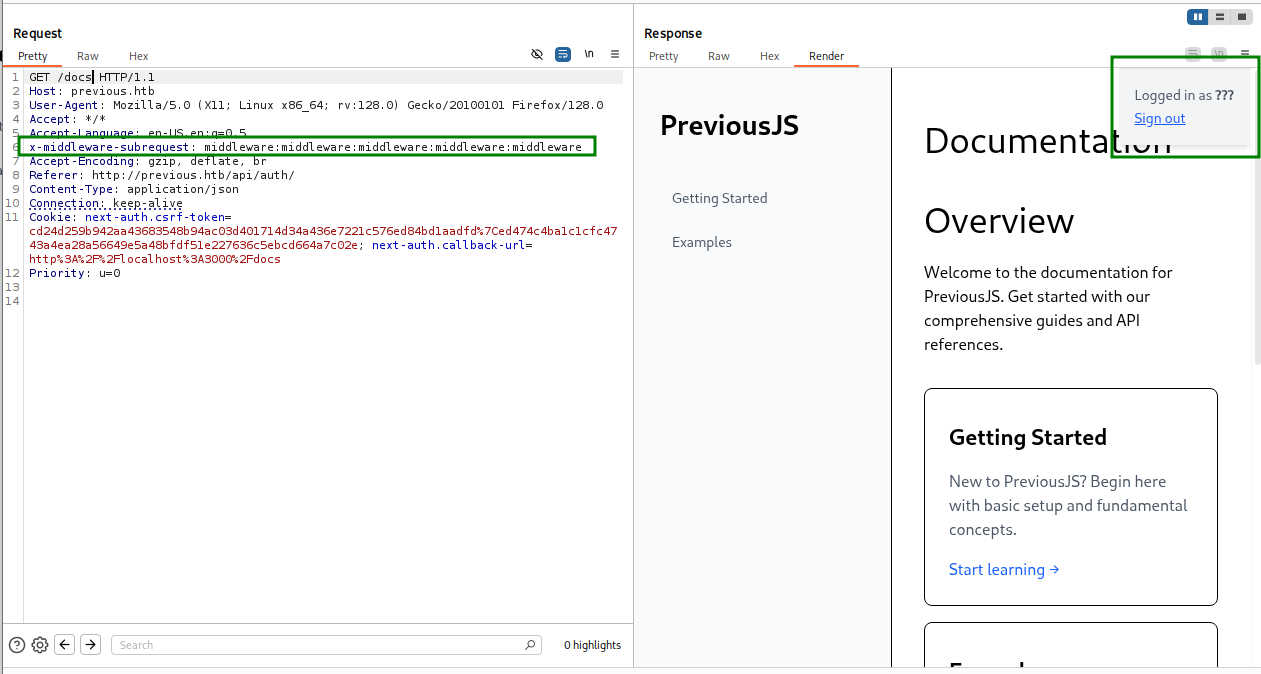This screenshot has width=1261, height=674.
Task: Select the Raw tab of the response
Action: (718, 56)
